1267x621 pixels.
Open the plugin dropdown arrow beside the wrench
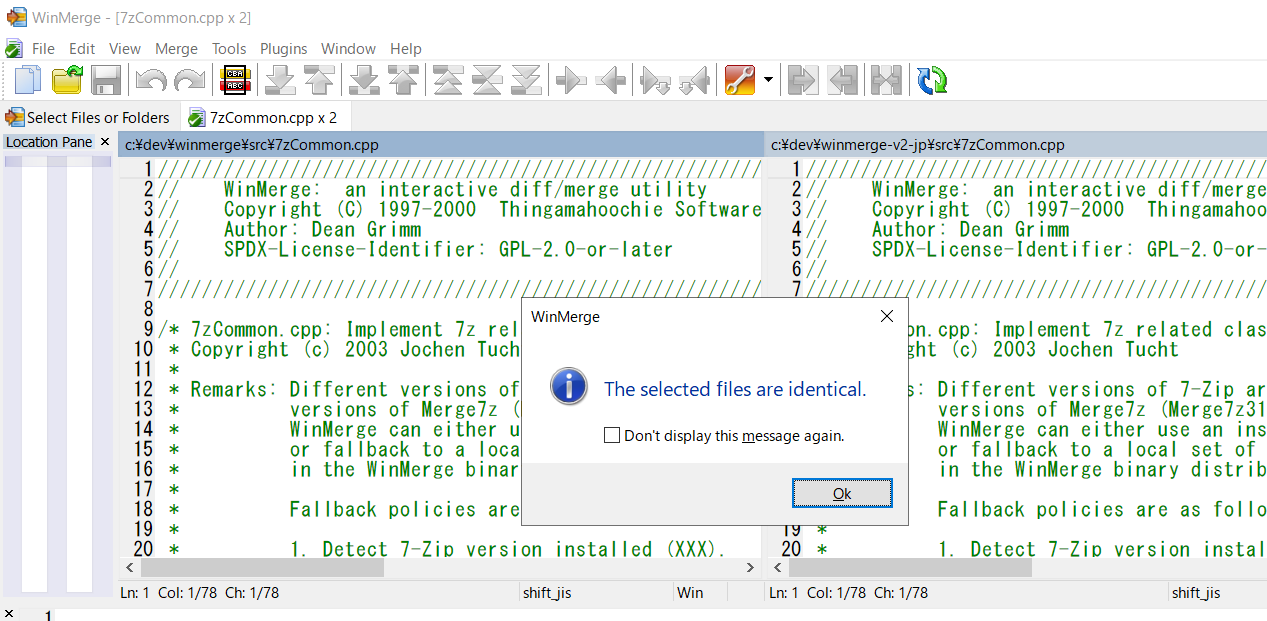pos(768,80)
